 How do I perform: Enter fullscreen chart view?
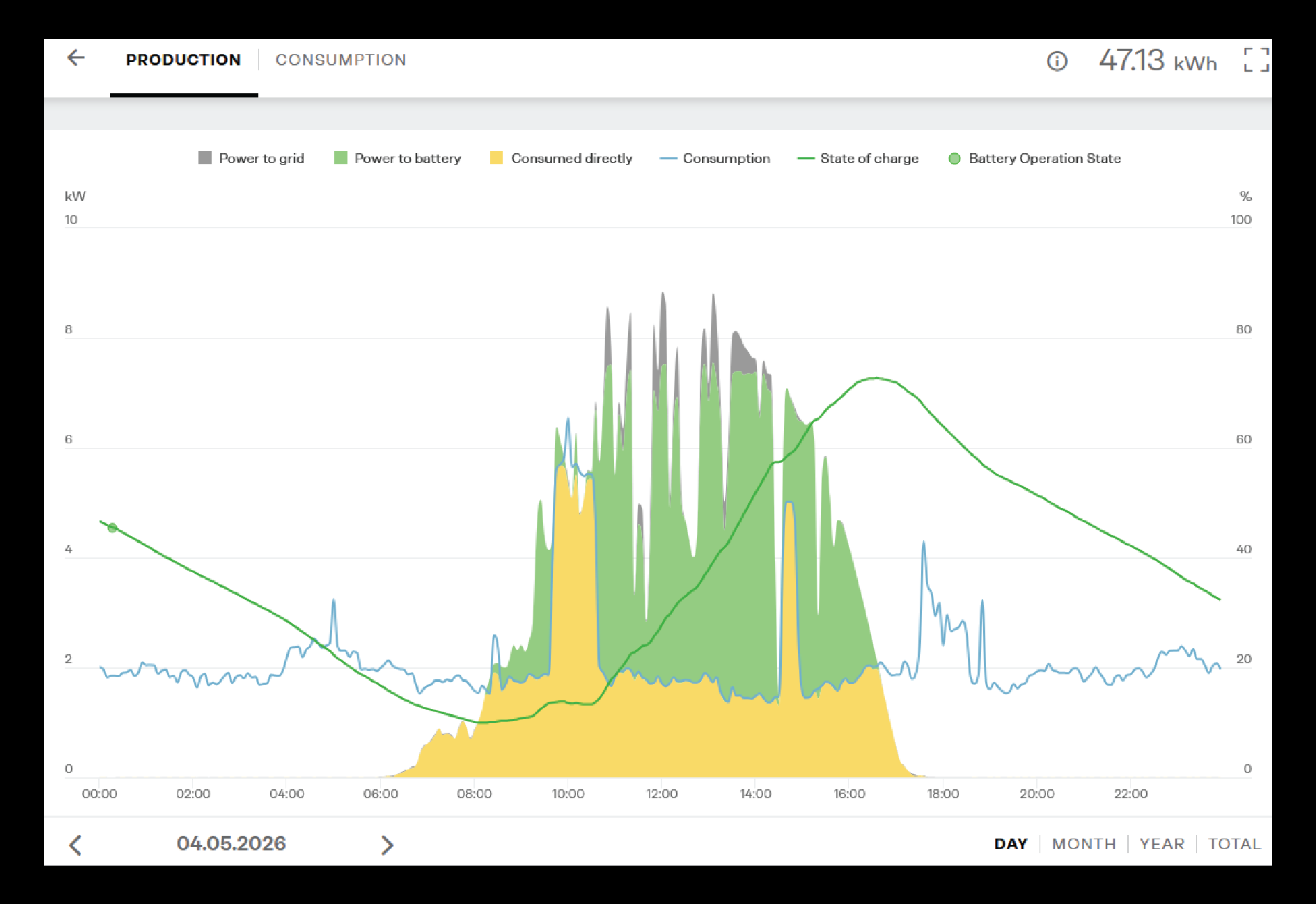[x=1256, y=60]
